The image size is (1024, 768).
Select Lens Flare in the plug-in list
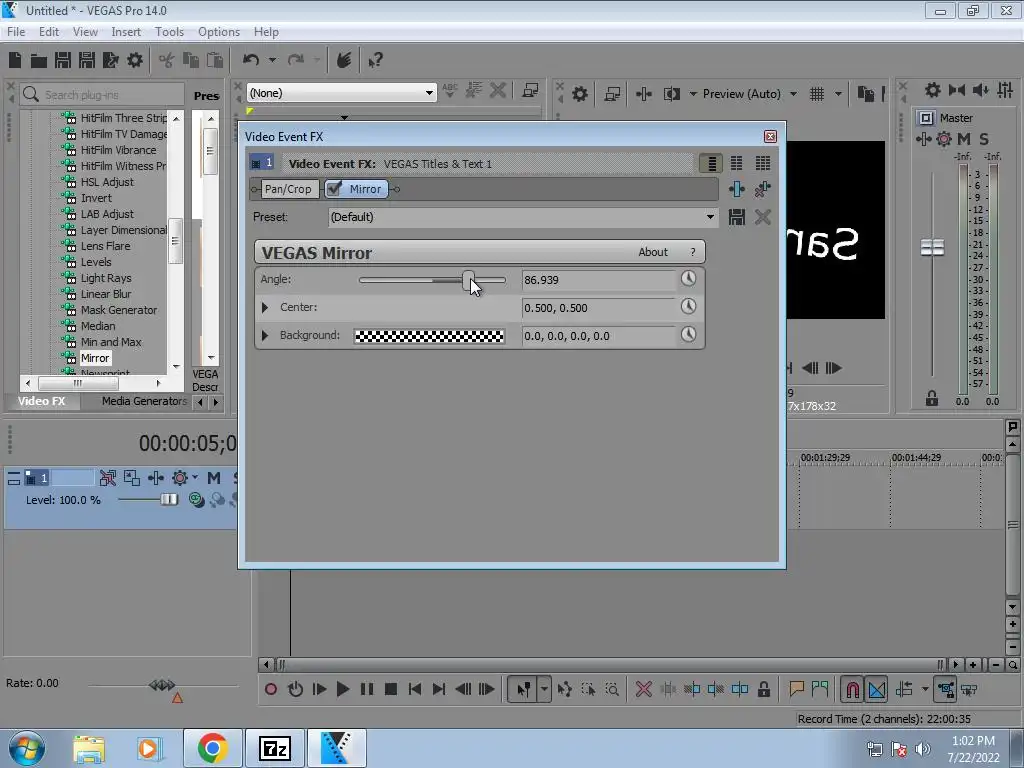click(x=106, y=246)
